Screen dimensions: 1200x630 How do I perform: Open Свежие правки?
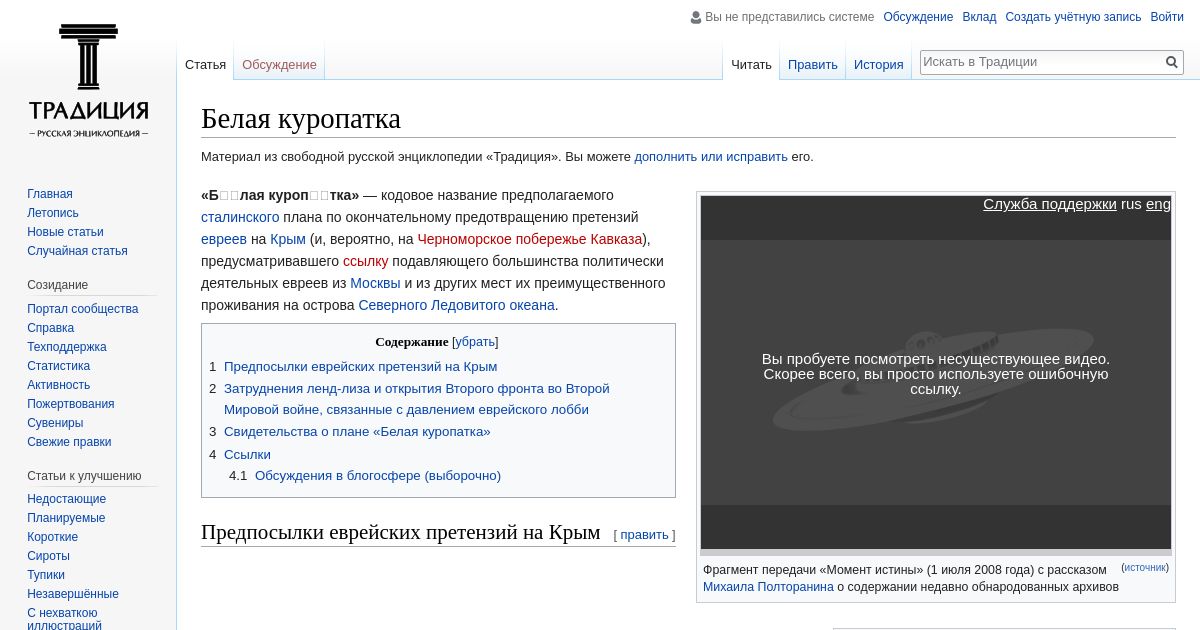click(69, 442)
